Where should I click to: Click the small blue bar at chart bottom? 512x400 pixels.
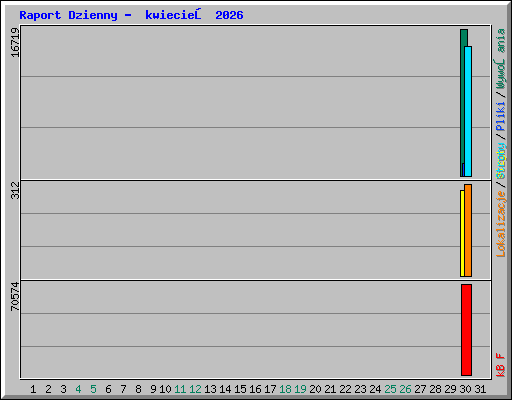[x=463, y=170]
